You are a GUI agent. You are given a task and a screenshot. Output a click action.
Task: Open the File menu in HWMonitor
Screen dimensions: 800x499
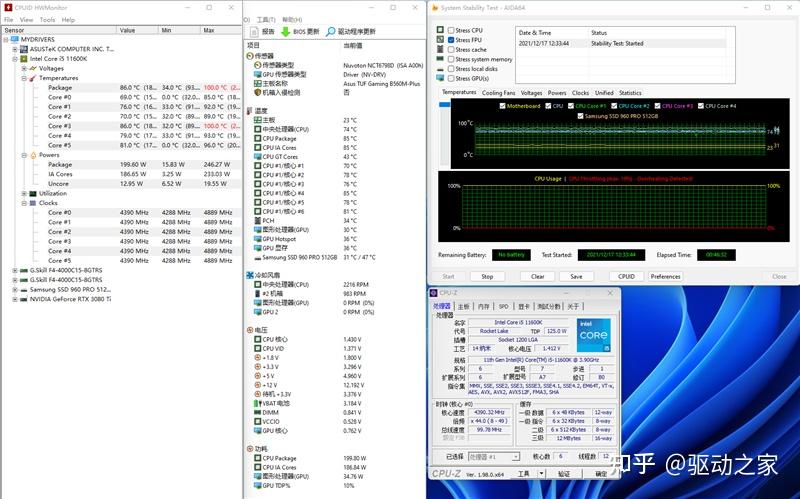tap(8, 19)
